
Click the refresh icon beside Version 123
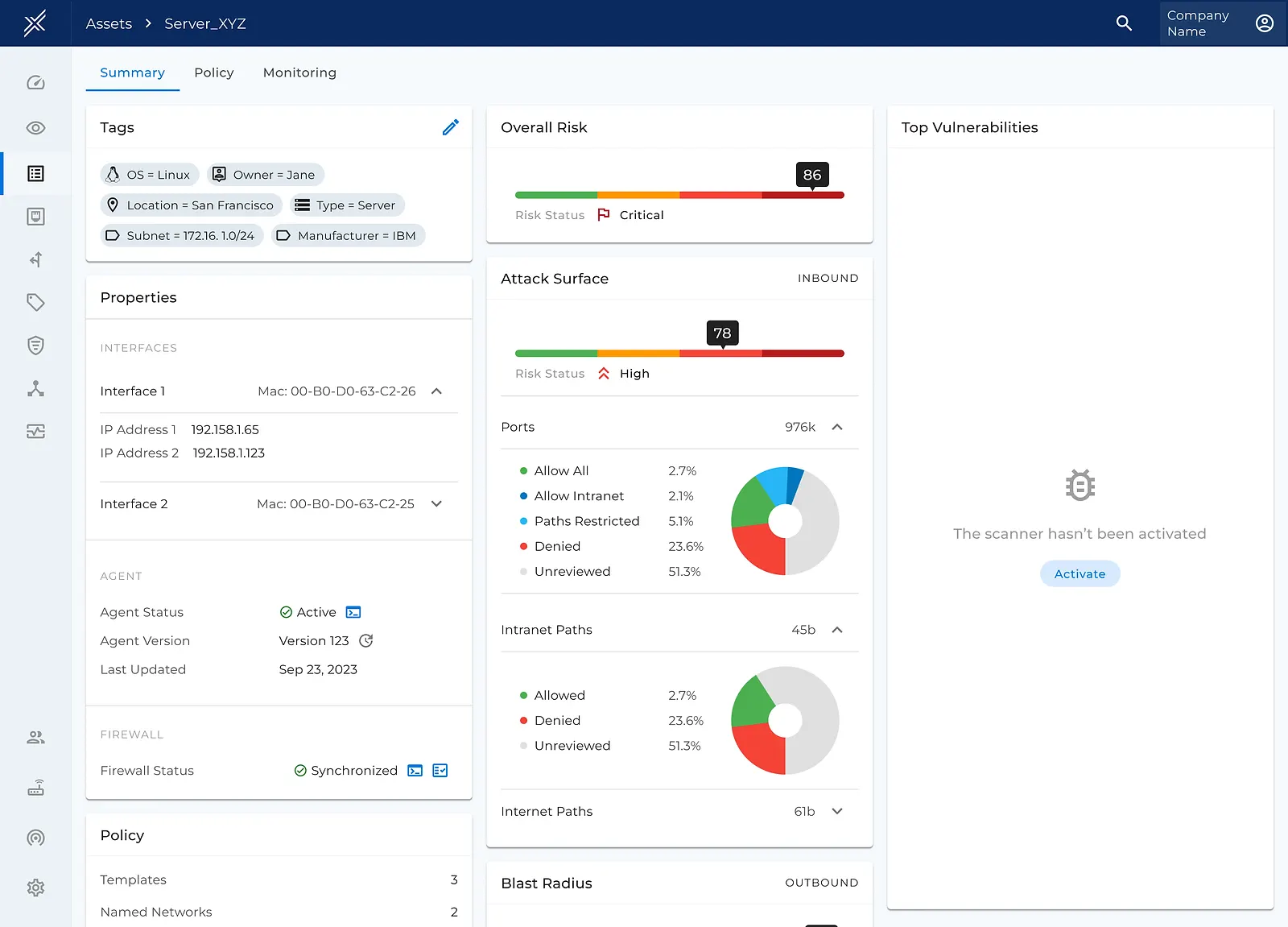tap(366, 641)
